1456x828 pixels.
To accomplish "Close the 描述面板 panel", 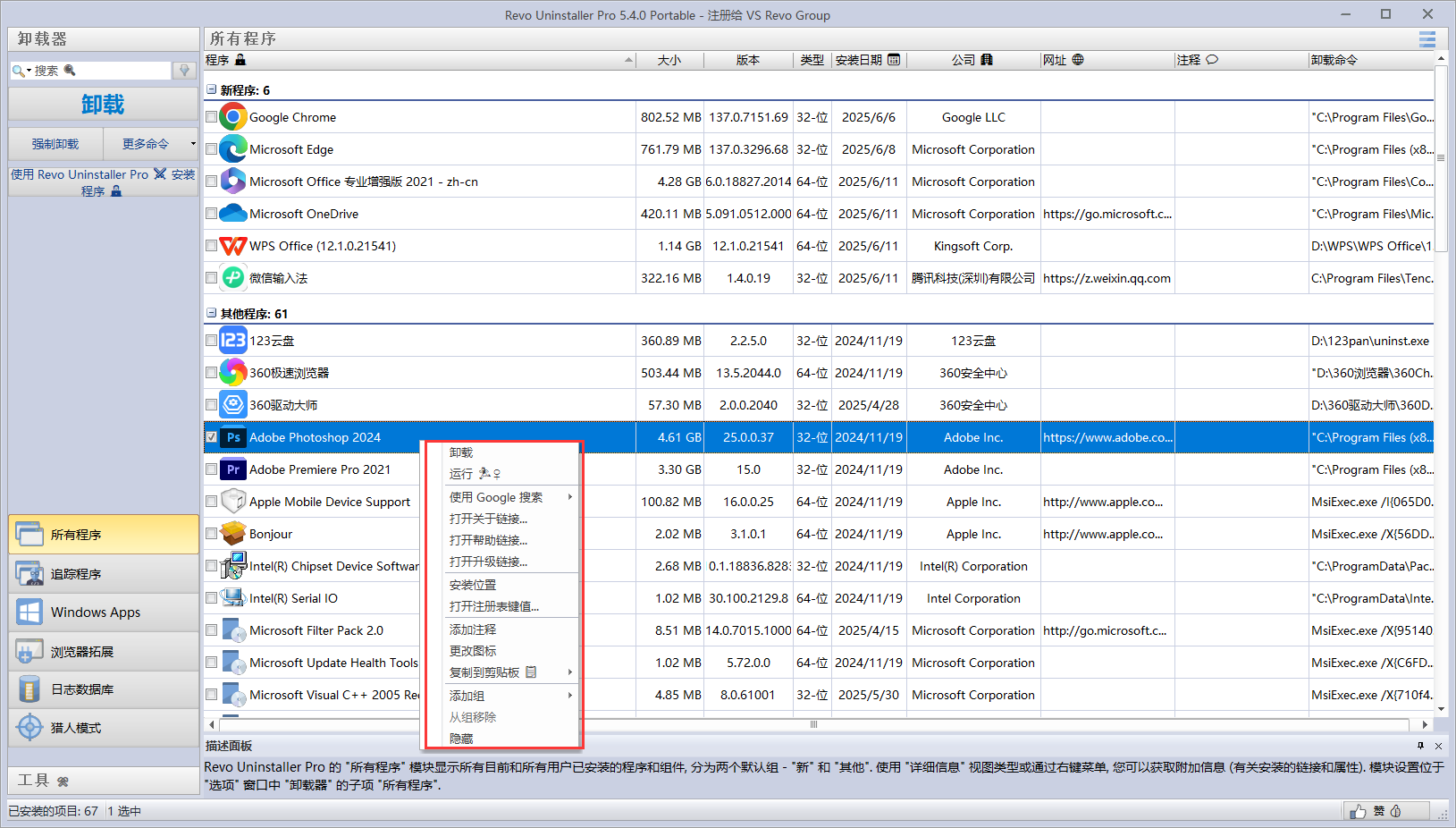I will coord(1438,746).
